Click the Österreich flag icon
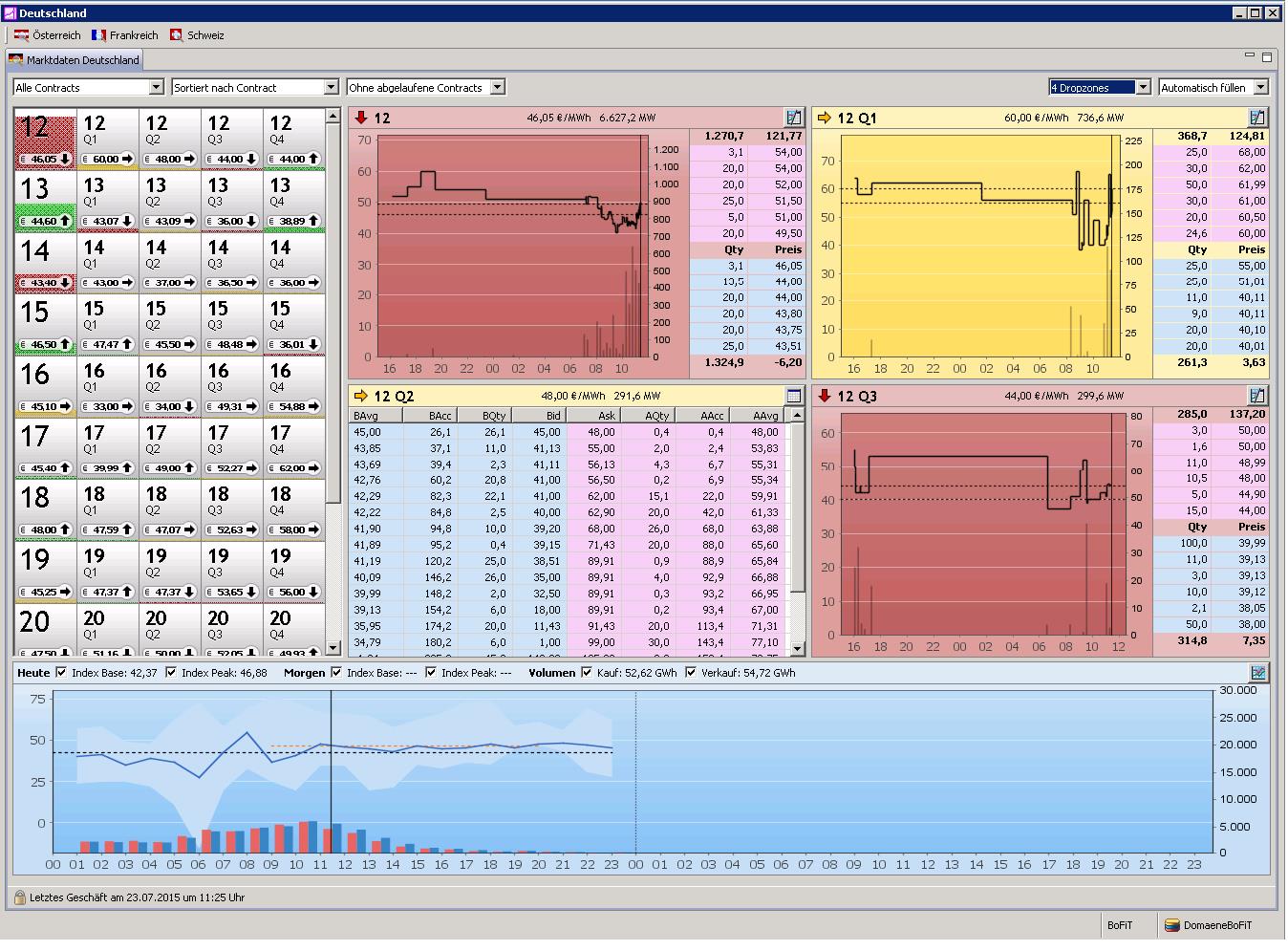1288x951 pixels. click(x=21, y=35)
